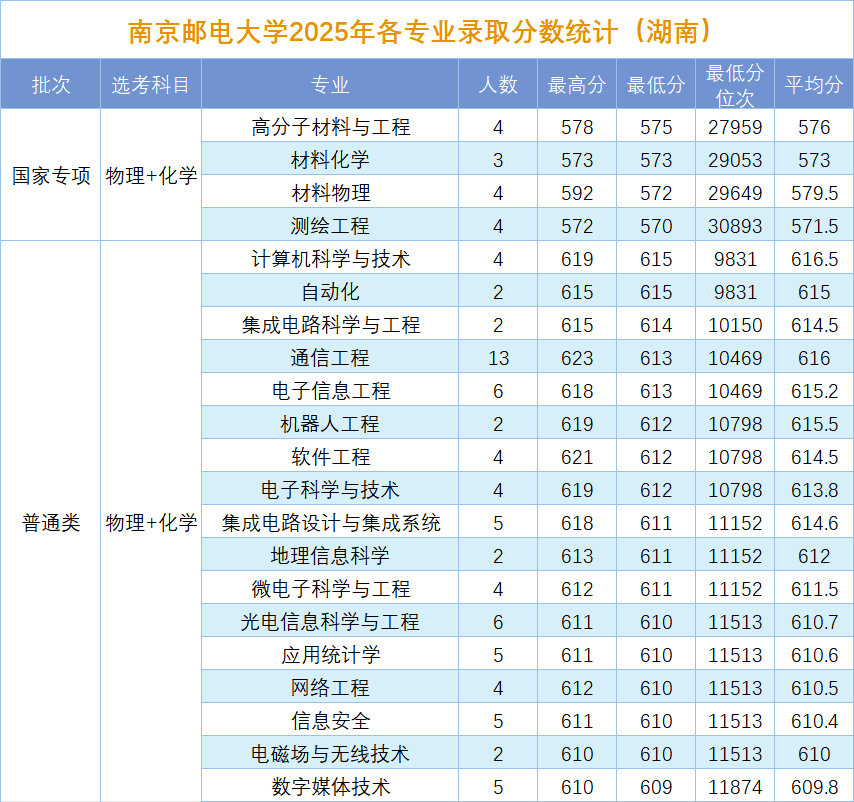854x802 pixels.
Task: Select the major 微电子科学与工程
Action: pos(330,589)
